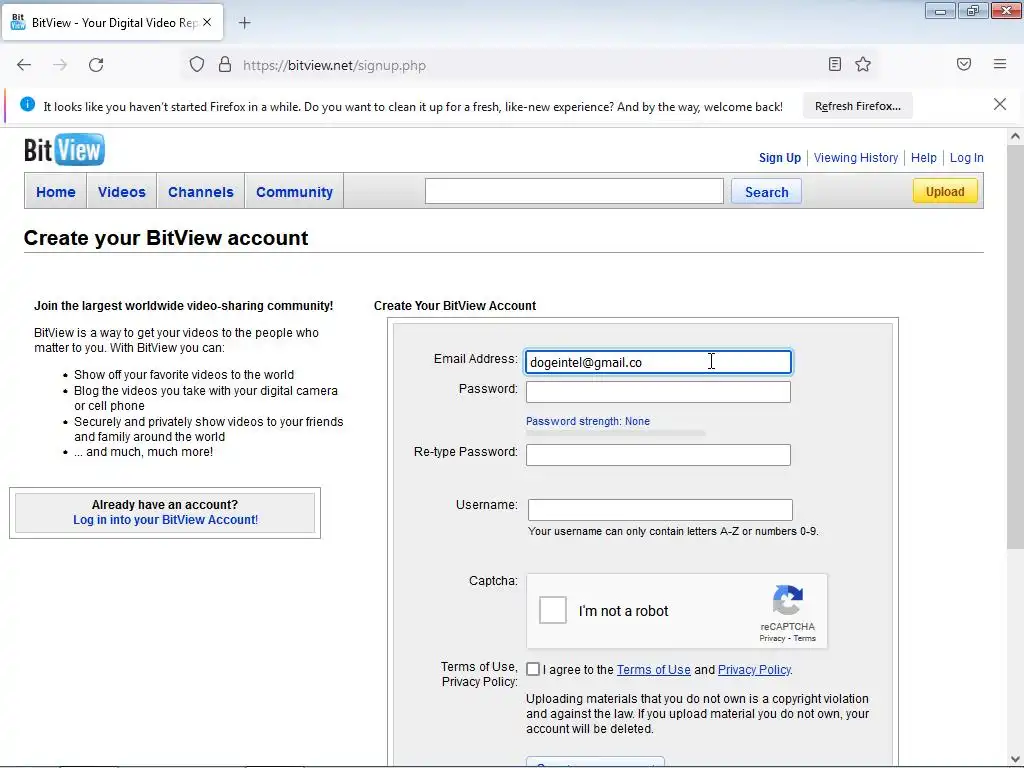Open the Sign Up link

(x=780, y=157)
